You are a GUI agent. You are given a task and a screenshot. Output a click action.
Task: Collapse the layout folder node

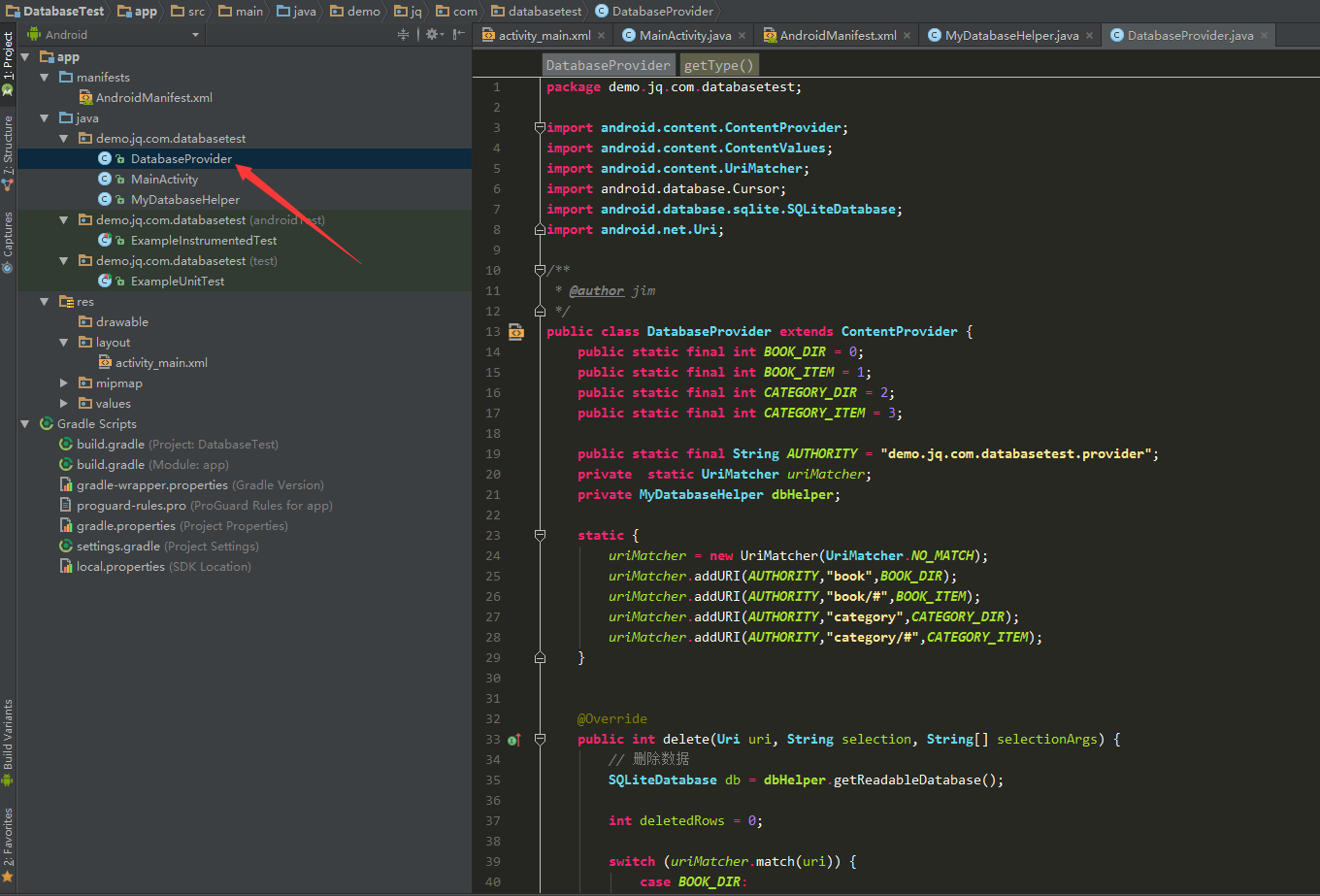point(64,343)
